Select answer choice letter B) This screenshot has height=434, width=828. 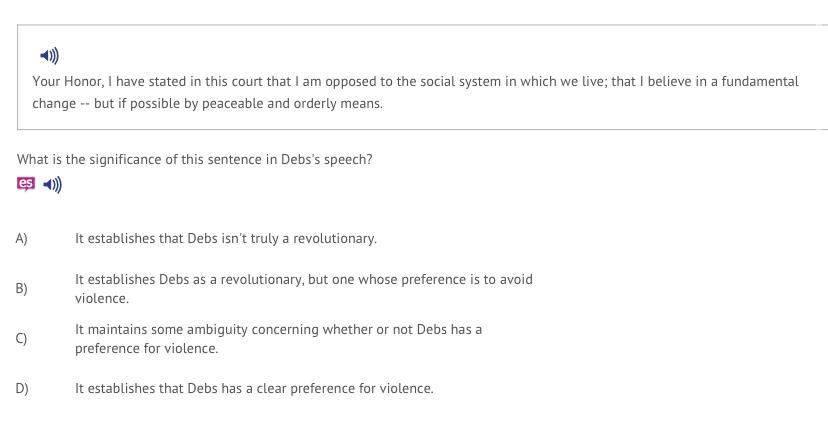21,288
